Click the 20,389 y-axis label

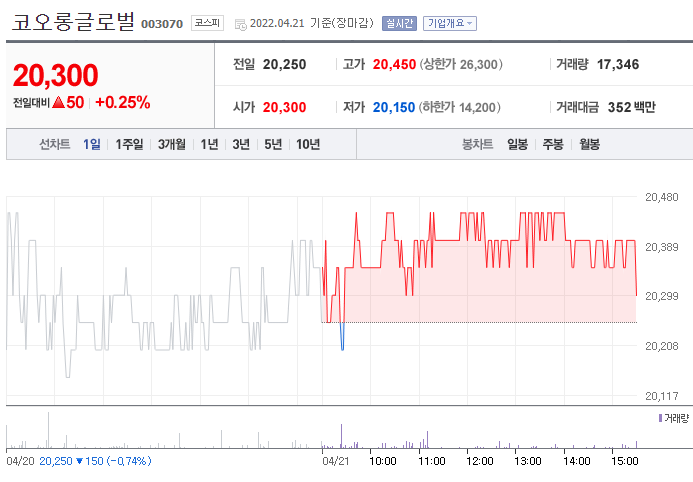662,247
